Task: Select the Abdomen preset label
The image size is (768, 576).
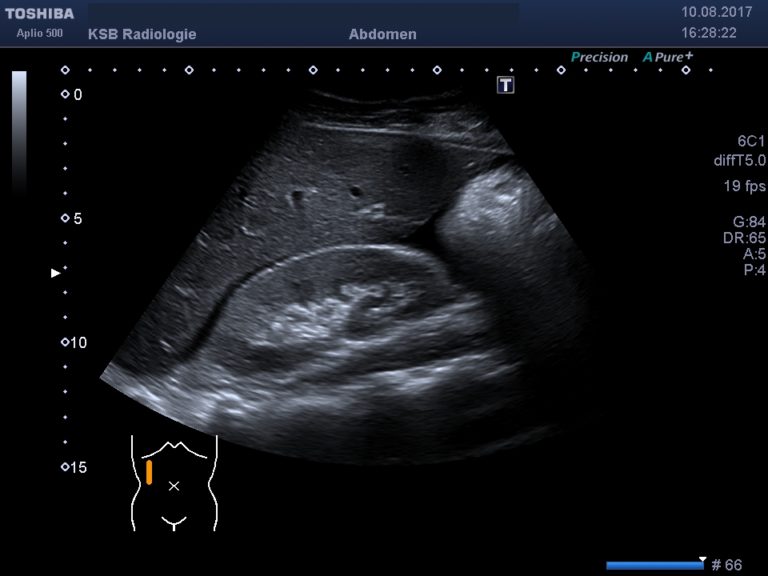Action: point(382,34)
